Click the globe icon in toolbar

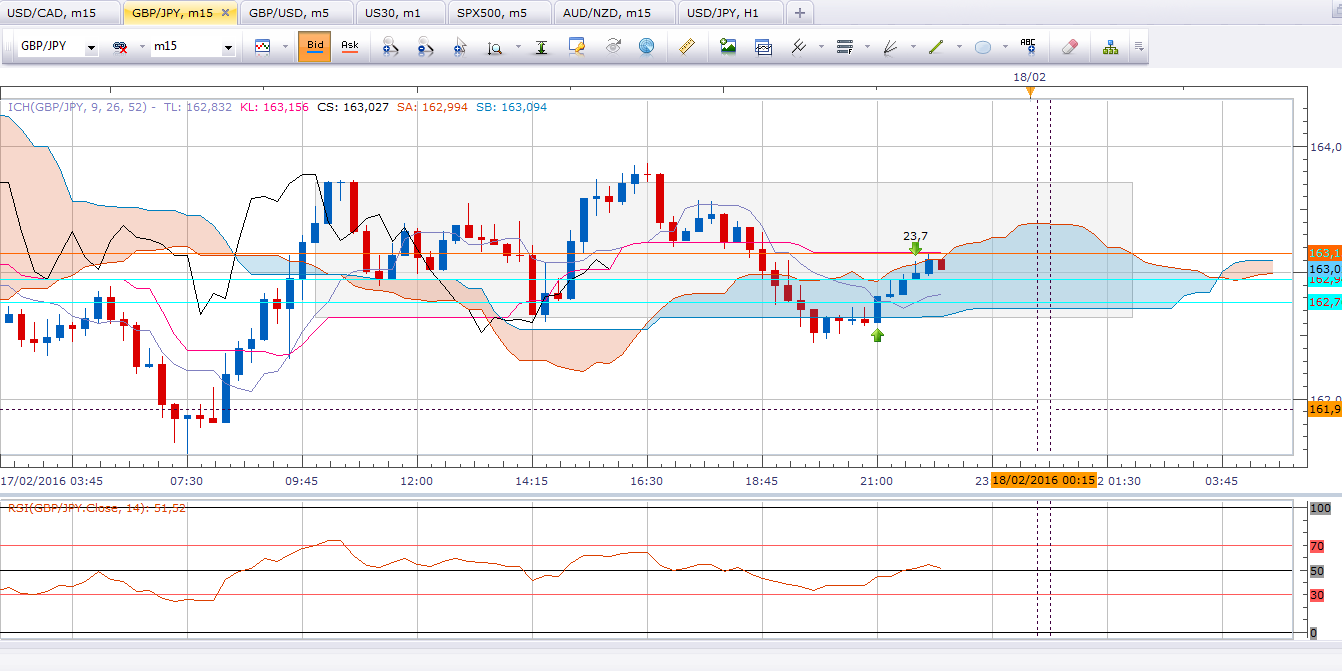pyautogui.click(x=646, y=46)
